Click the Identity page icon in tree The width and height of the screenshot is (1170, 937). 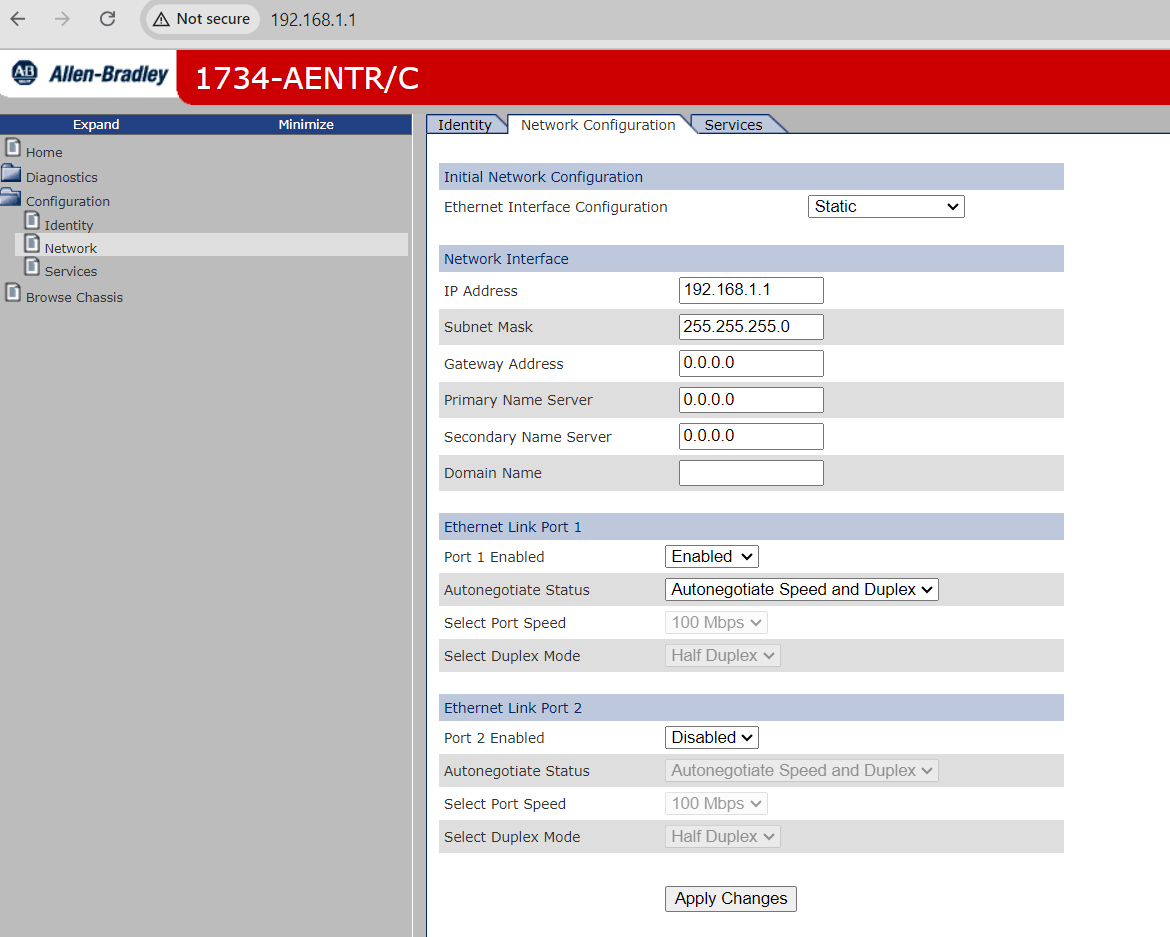click(32, 220)
